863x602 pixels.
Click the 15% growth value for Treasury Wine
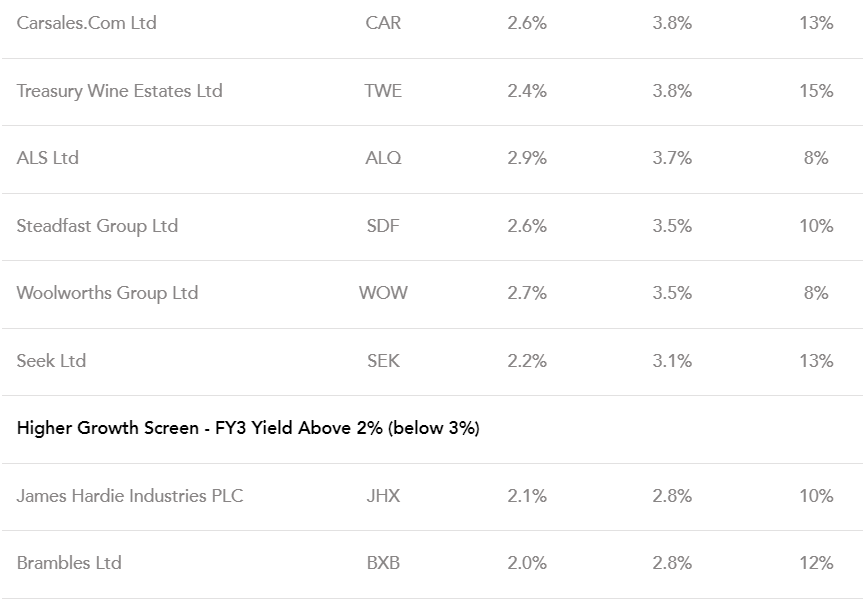[x=816, y=91]
